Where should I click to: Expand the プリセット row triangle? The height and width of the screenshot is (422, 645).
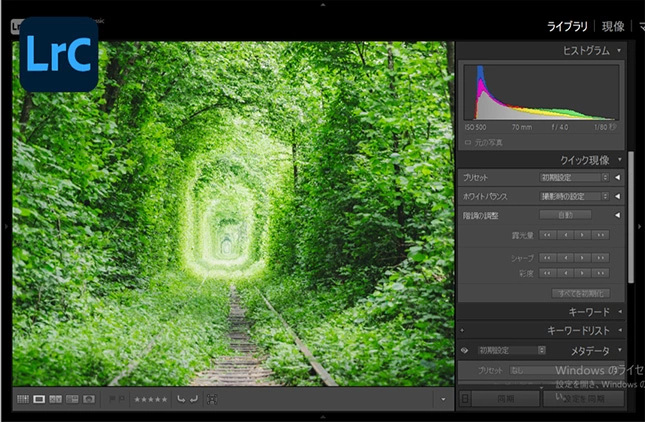617,177
